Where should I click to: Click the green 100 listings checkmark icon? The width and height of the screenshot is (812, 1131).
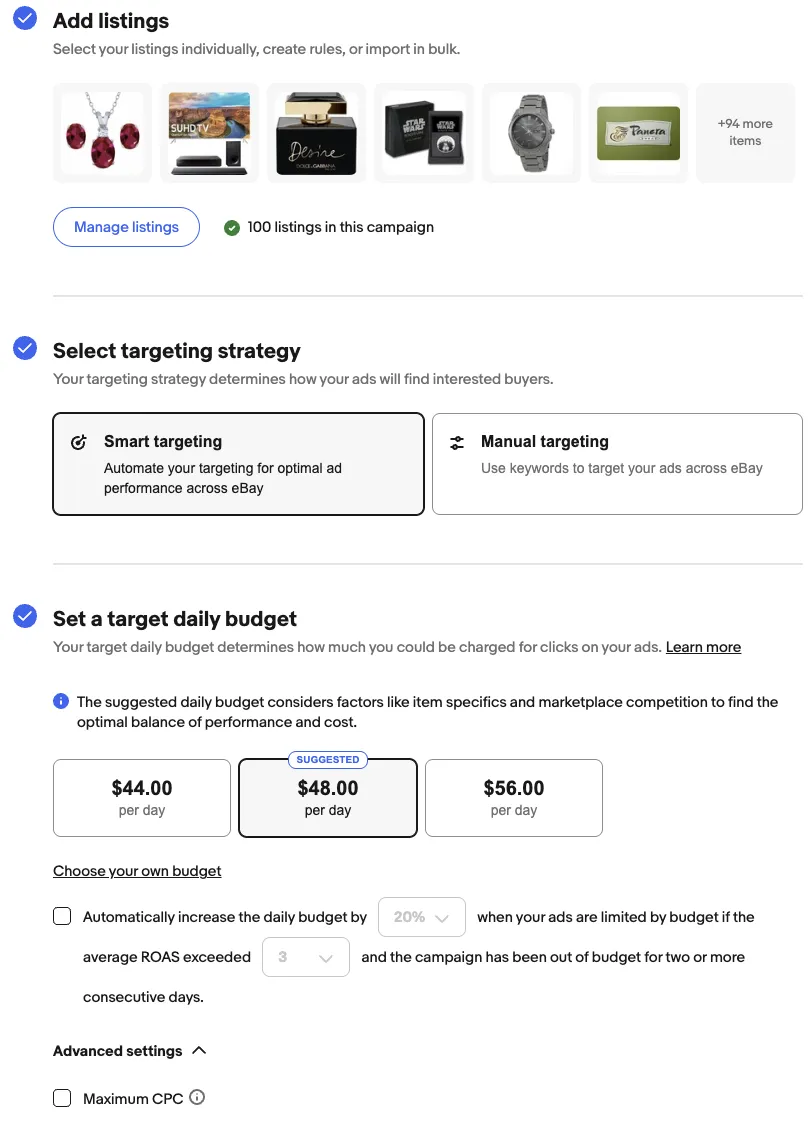pos(232,228)
